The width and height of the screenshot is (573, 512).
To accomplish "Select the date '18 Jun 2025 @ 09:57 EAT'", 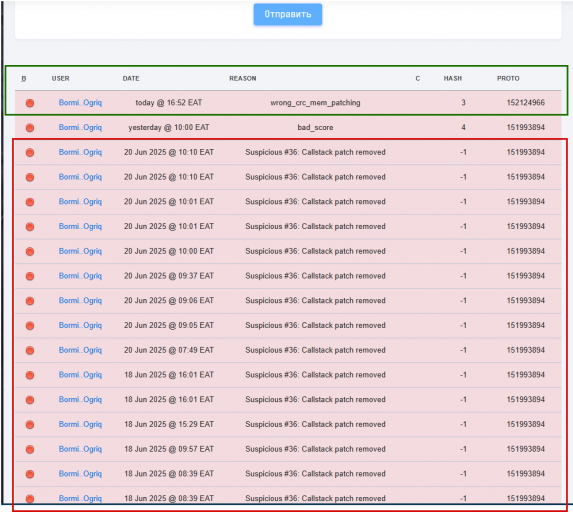I will tap(169, 449).
